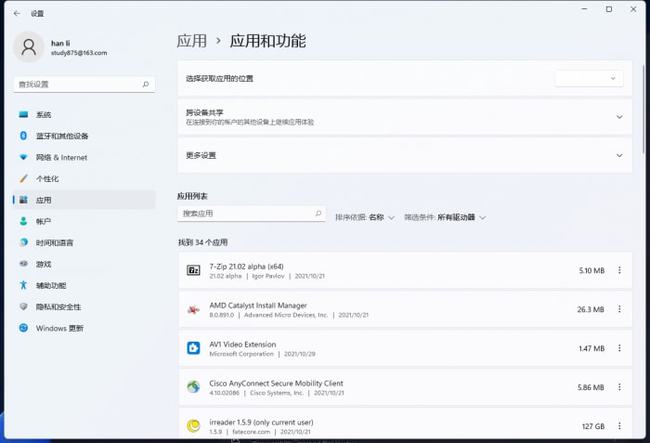This screenshot has width=650, height=443.
Task: Click the 7-Zip app icon
Action: point(194,270)
